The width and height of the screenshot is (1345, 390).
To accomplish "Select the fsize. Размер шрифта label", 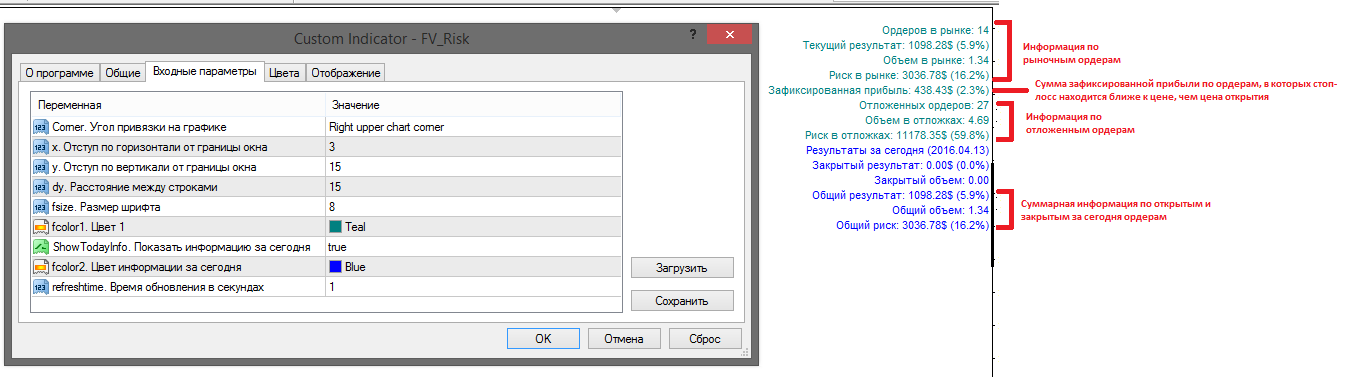I will click(108, 207).
